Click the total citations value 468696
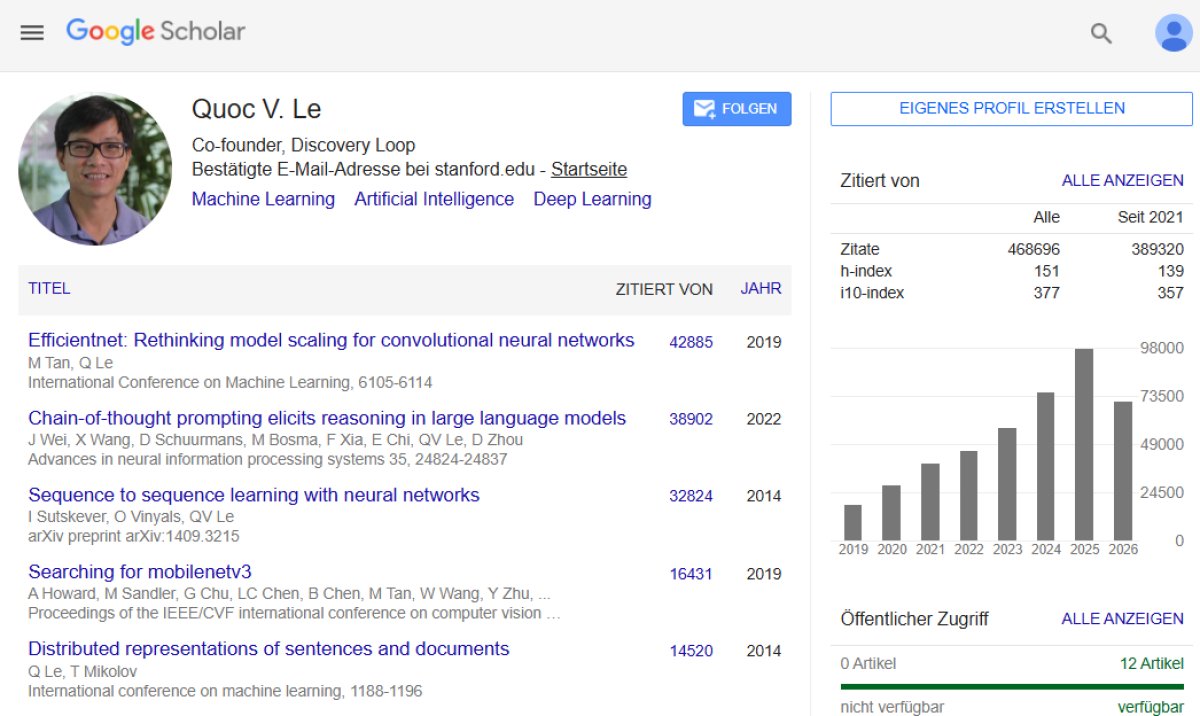The height and width of the screenshot is (716, 1200). (x=1034, y=249)
